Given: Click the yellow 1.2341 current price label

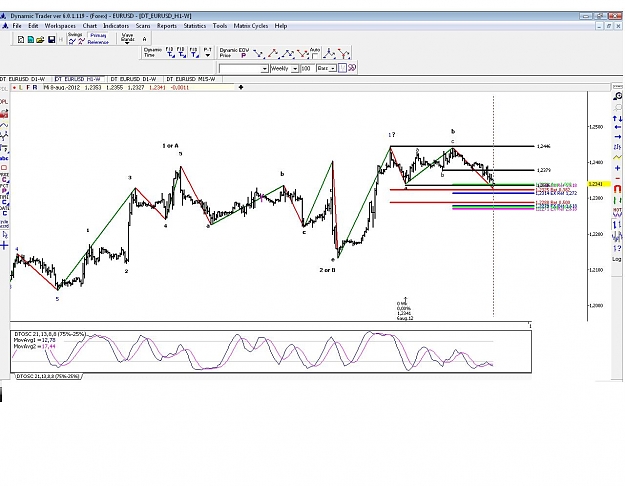Looking at the screenshot, I should 599,184.
